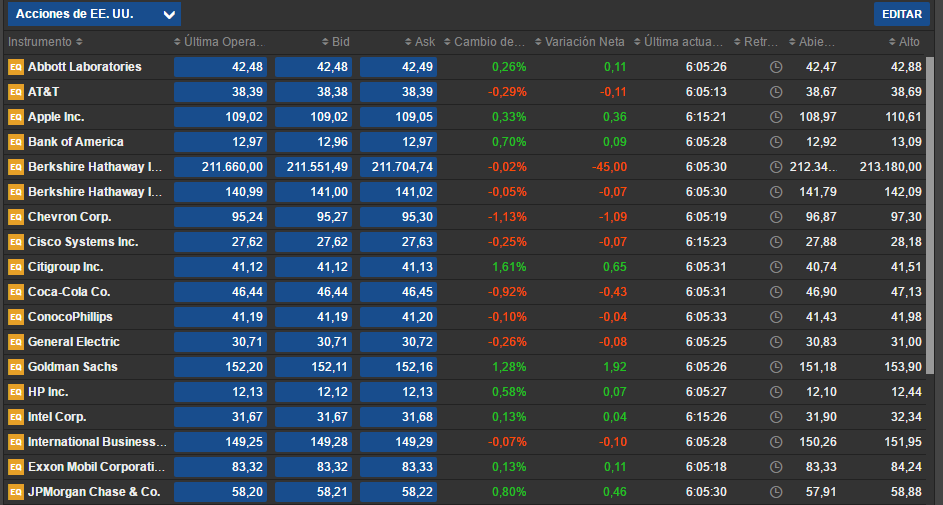Click AT&T ask price 38,39
The image size is (943, 505).
398,92
